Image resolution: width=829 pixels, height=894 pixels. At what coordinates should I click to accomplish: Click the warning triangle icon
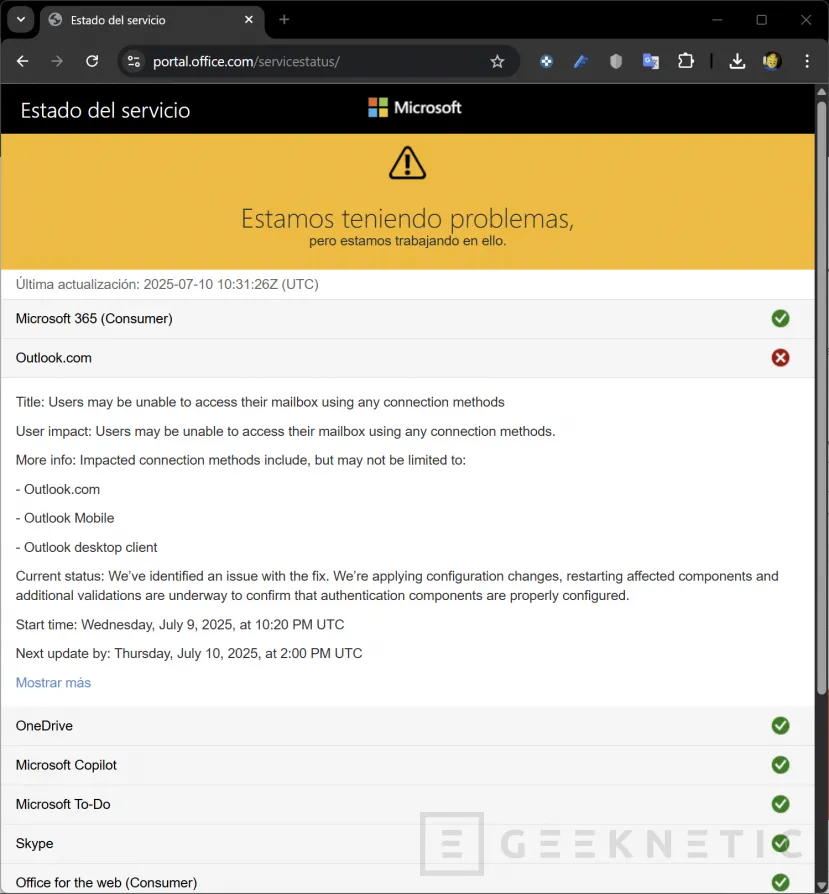pos(407,163)
